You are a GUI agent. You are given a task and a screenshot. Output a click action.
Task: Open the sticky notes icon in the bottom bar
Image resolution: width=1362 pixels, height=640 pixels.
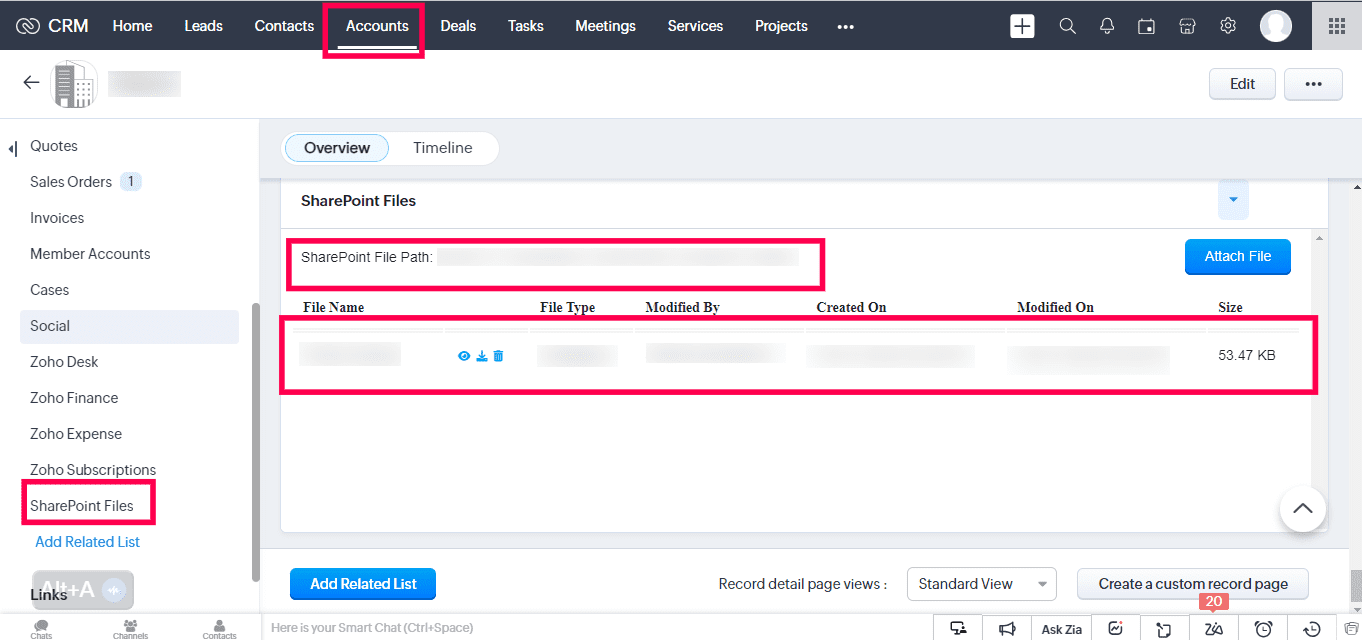pyautogui.click(x=1164, y=628)
